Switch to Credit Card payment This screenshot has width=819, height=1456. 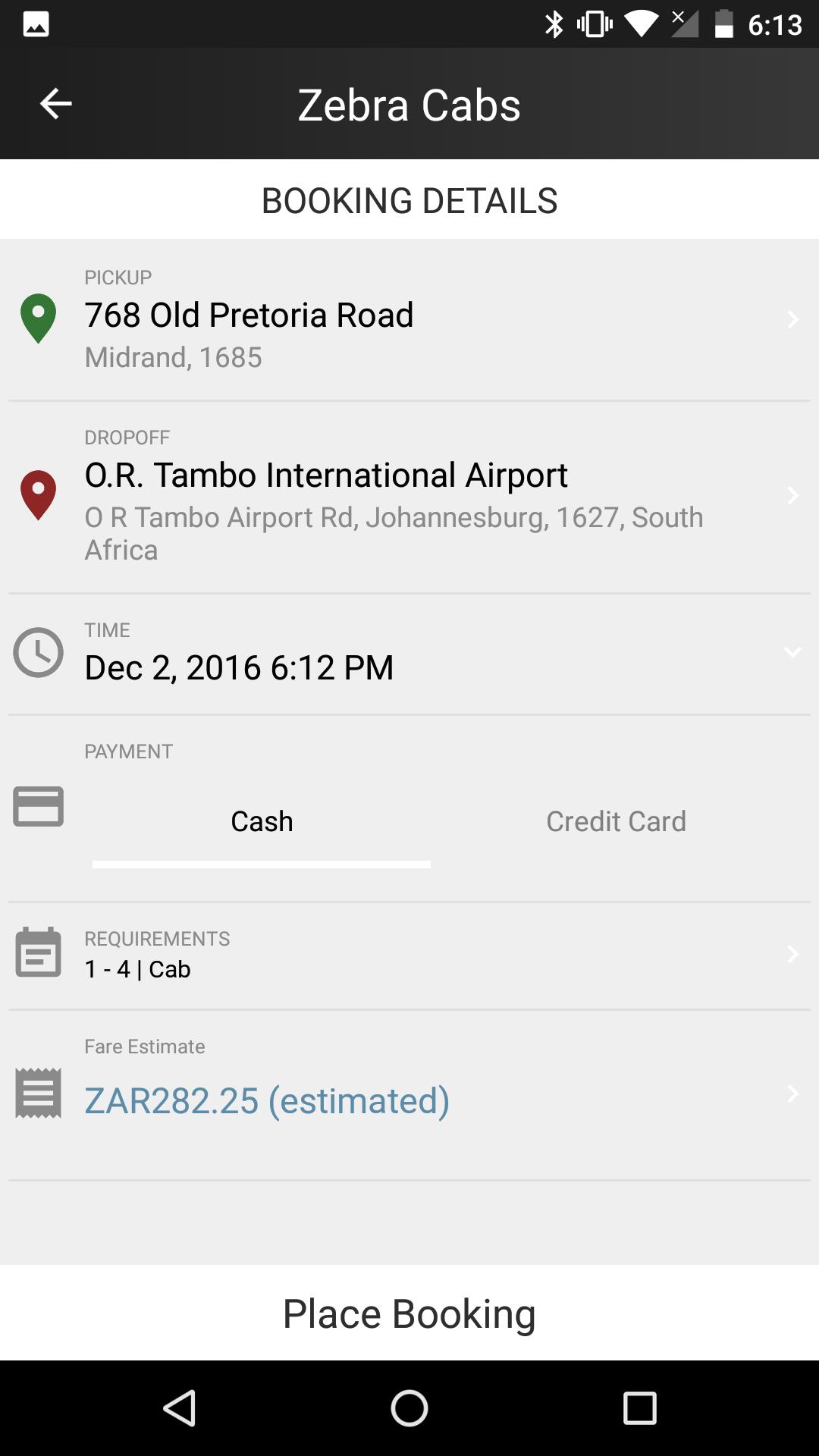616,821
